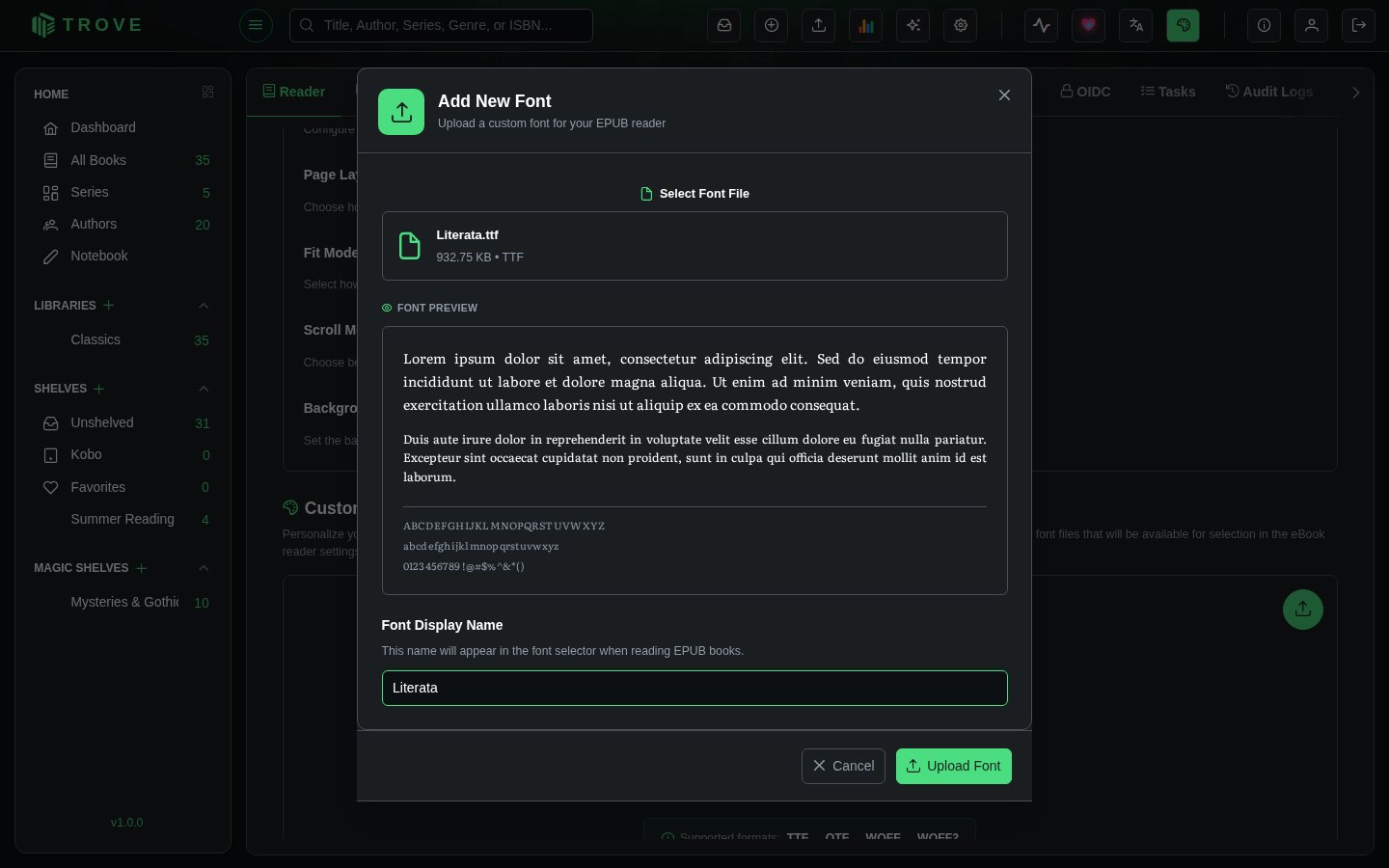Screen dimensions: 1389x868
Task: Click the sparkles magic icon
Action: pos(913,25)
